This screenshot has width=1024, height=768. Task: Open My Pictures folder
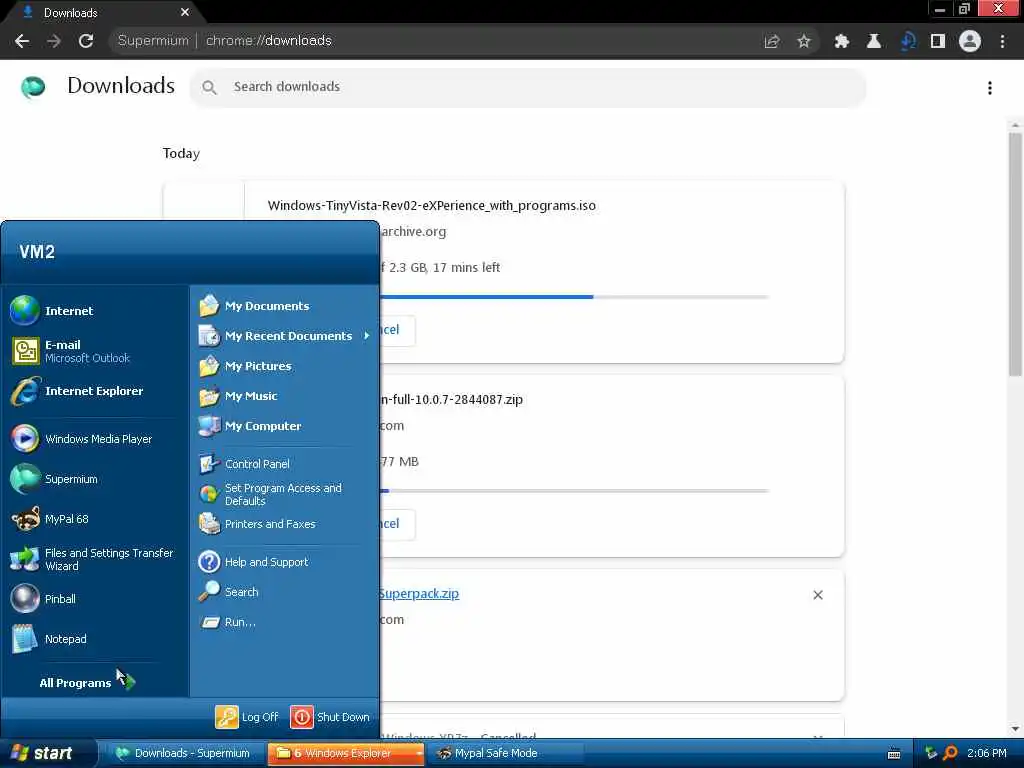pos(246,366)
